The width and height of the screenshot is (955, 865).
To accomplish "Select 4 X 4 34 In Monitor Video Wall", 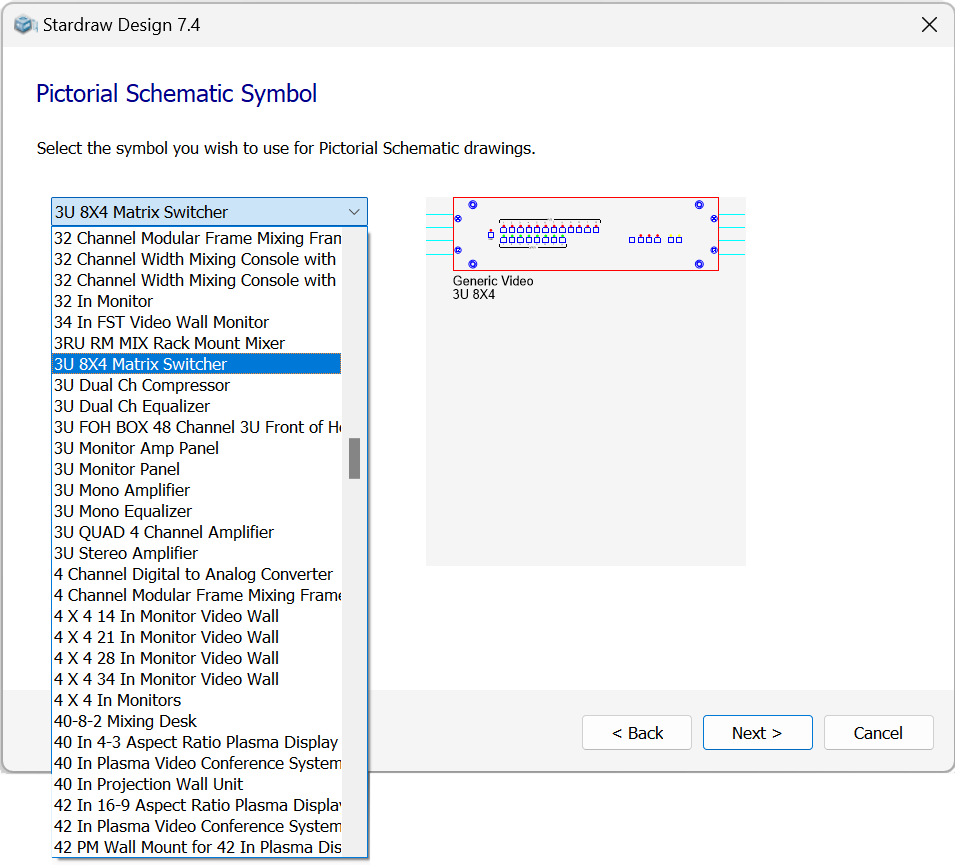I will (x=197, y=680).
